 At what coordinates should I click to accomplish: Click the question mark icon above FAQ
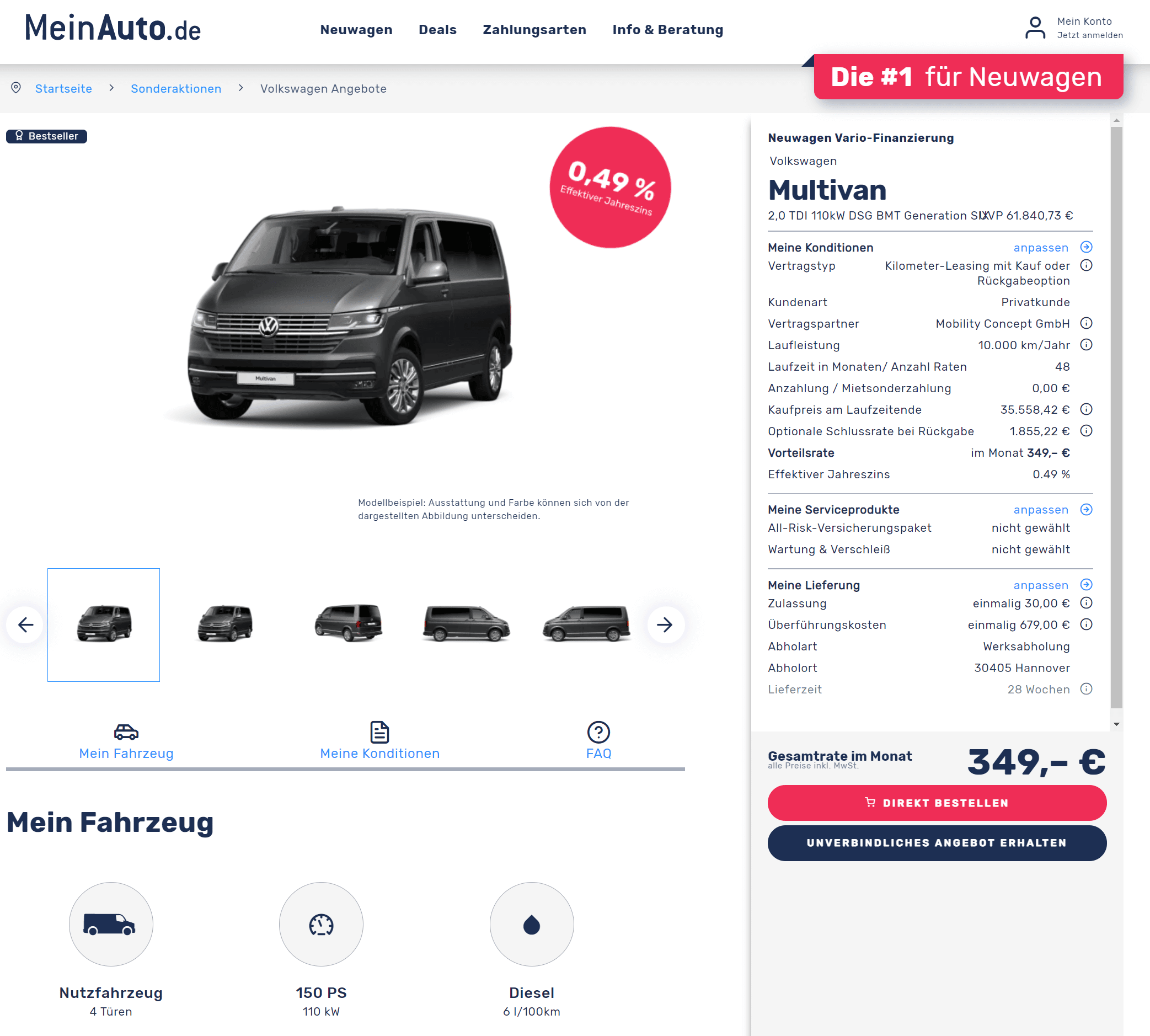pyautogui.click(x=598, y=732)
